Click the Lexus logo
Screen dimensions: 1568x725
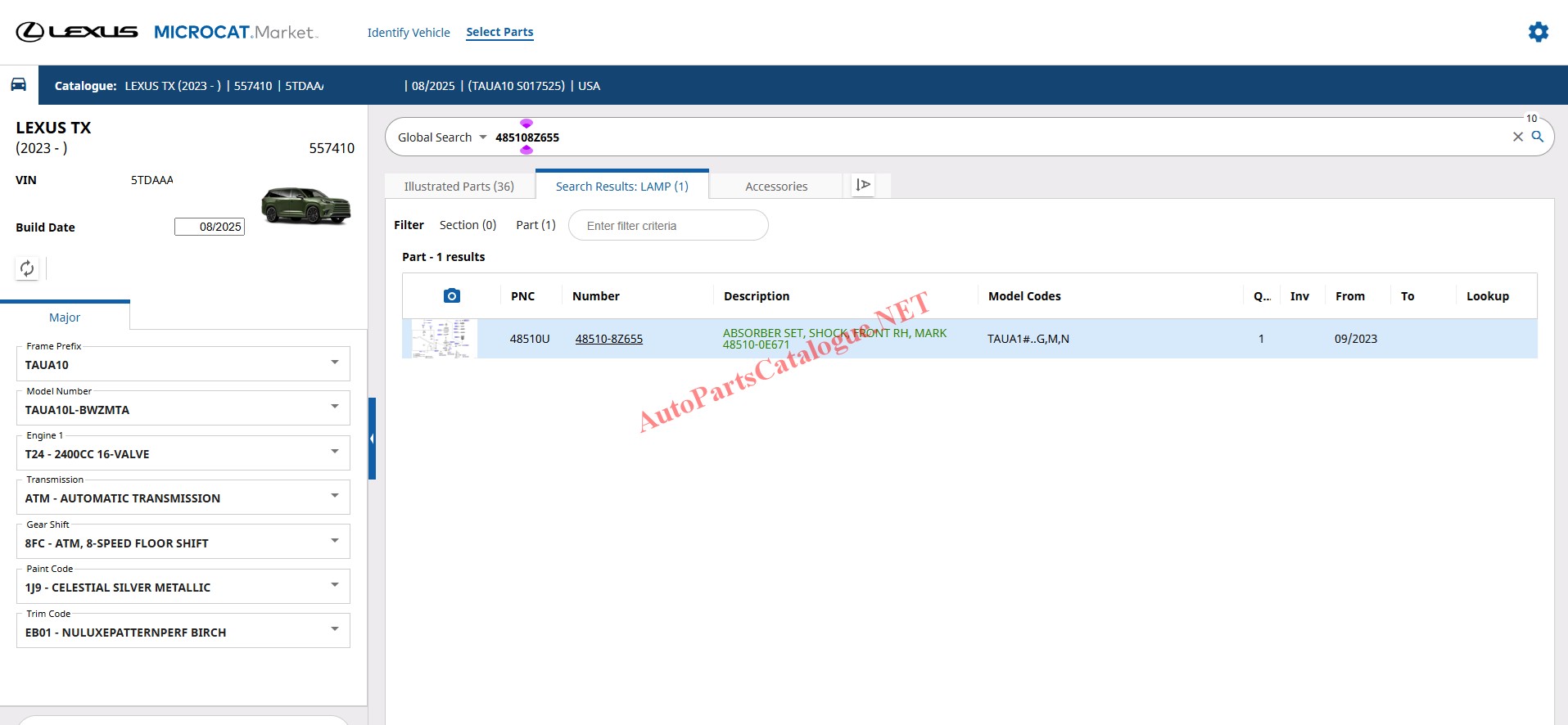click(x=77, y=32)
